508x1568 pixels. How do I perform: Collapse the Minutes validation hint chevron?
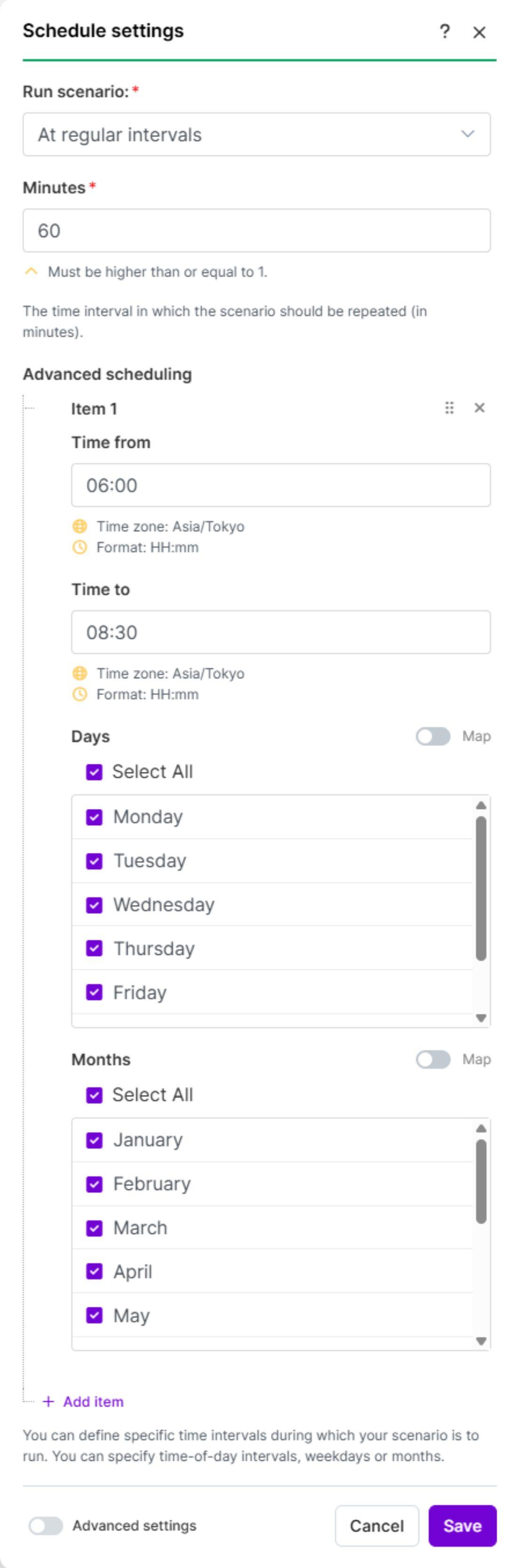[31, 271]
